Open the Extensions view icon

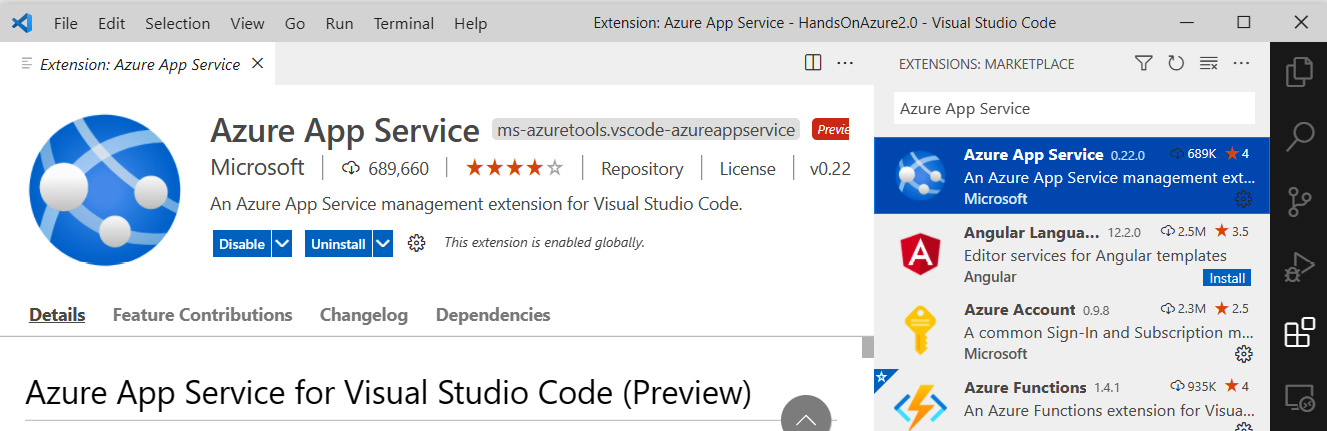1298,332
